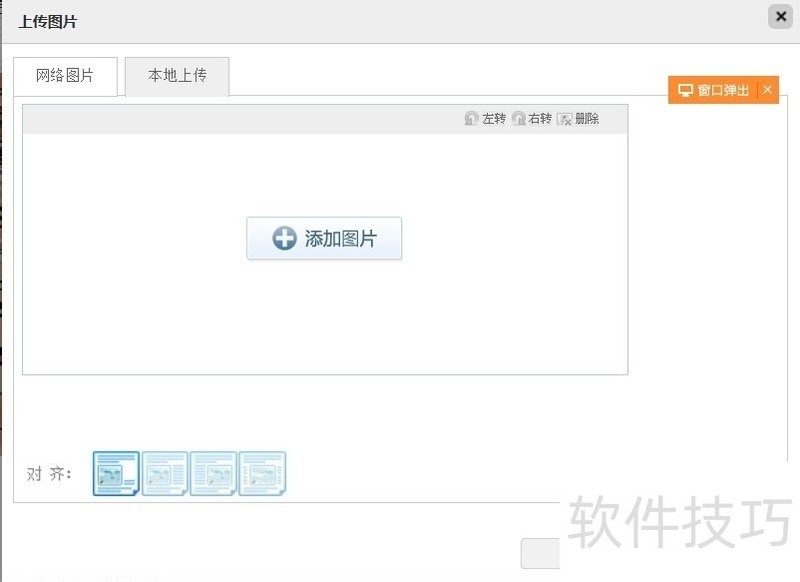Dismiss the orange 窗口弹出 badge with its x

point(767,90)
